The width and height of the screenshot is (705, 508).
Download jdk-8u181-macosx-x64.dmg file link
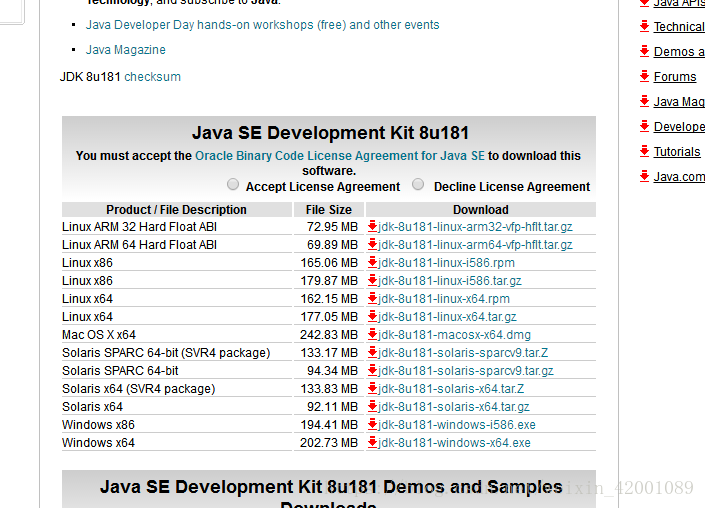[455, 335]
